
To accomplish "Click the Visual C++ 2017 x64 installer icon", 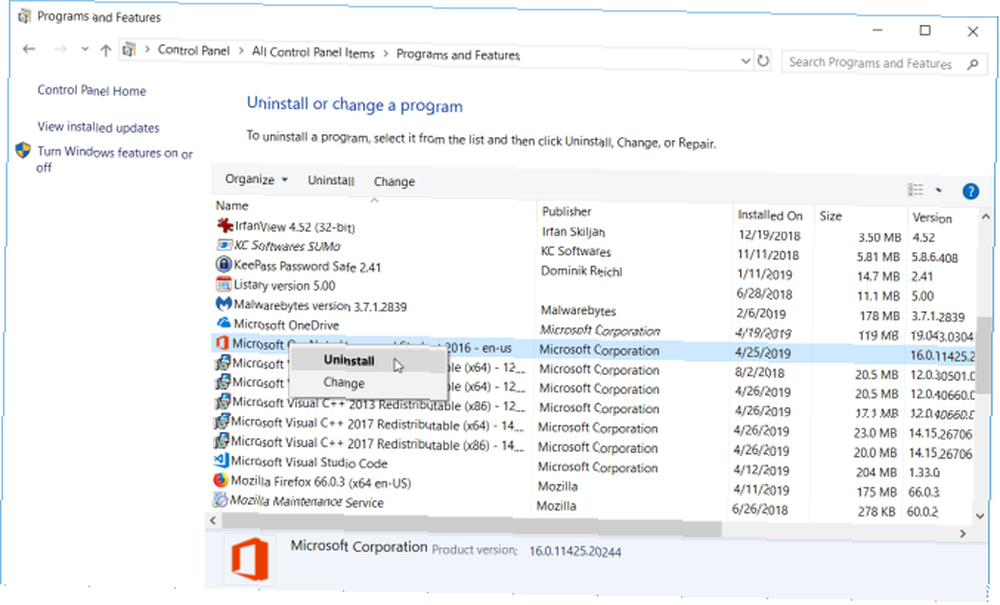I will pos(221,421).
